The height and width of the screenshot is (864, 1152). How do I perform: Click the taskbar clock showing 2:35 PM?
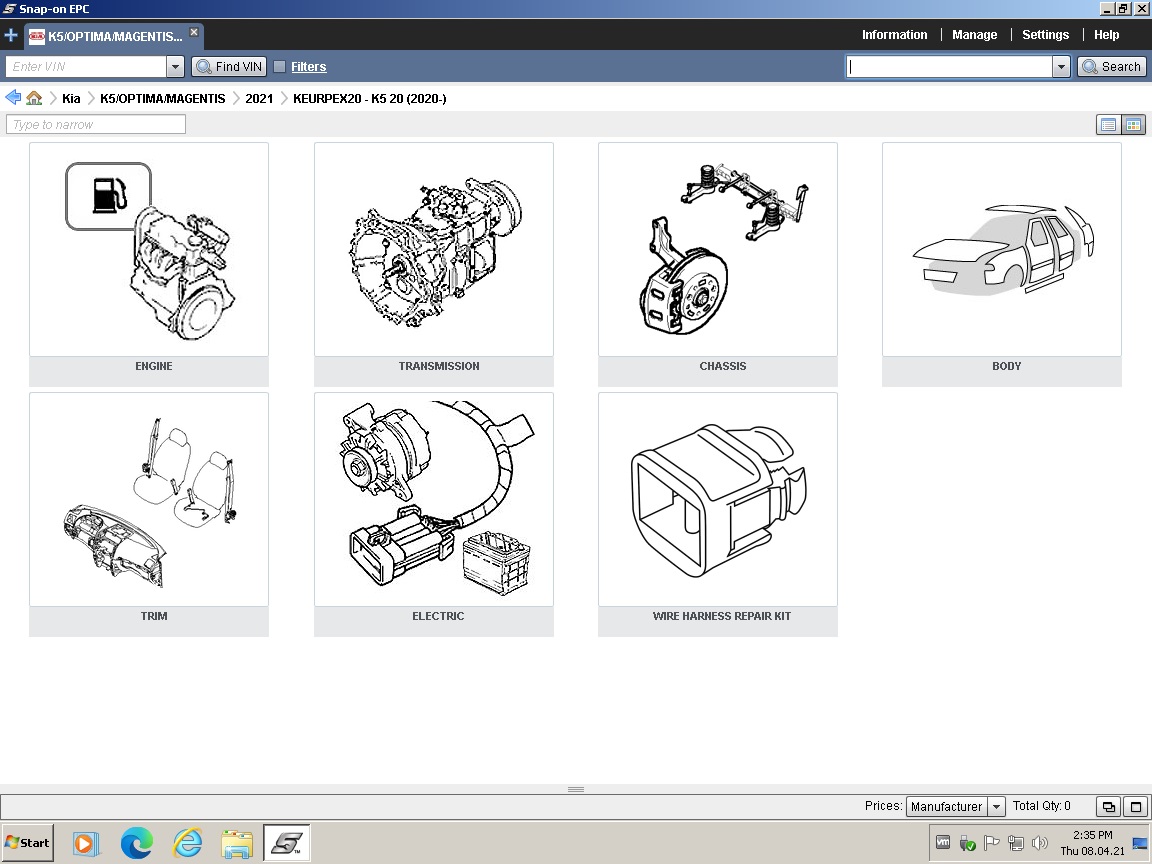tap(1092, 843)
